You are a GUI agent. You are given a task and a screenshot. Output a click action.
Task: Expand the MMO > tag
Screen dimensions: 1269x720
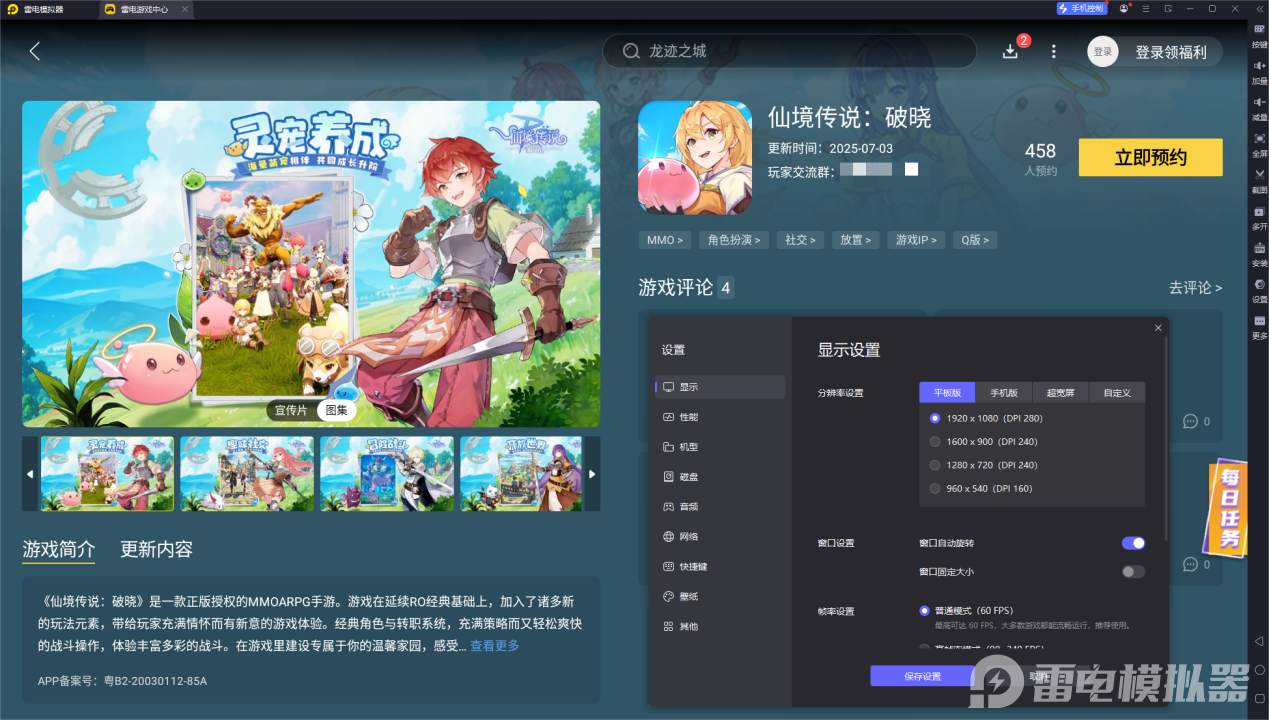click(x=665, y=240)
